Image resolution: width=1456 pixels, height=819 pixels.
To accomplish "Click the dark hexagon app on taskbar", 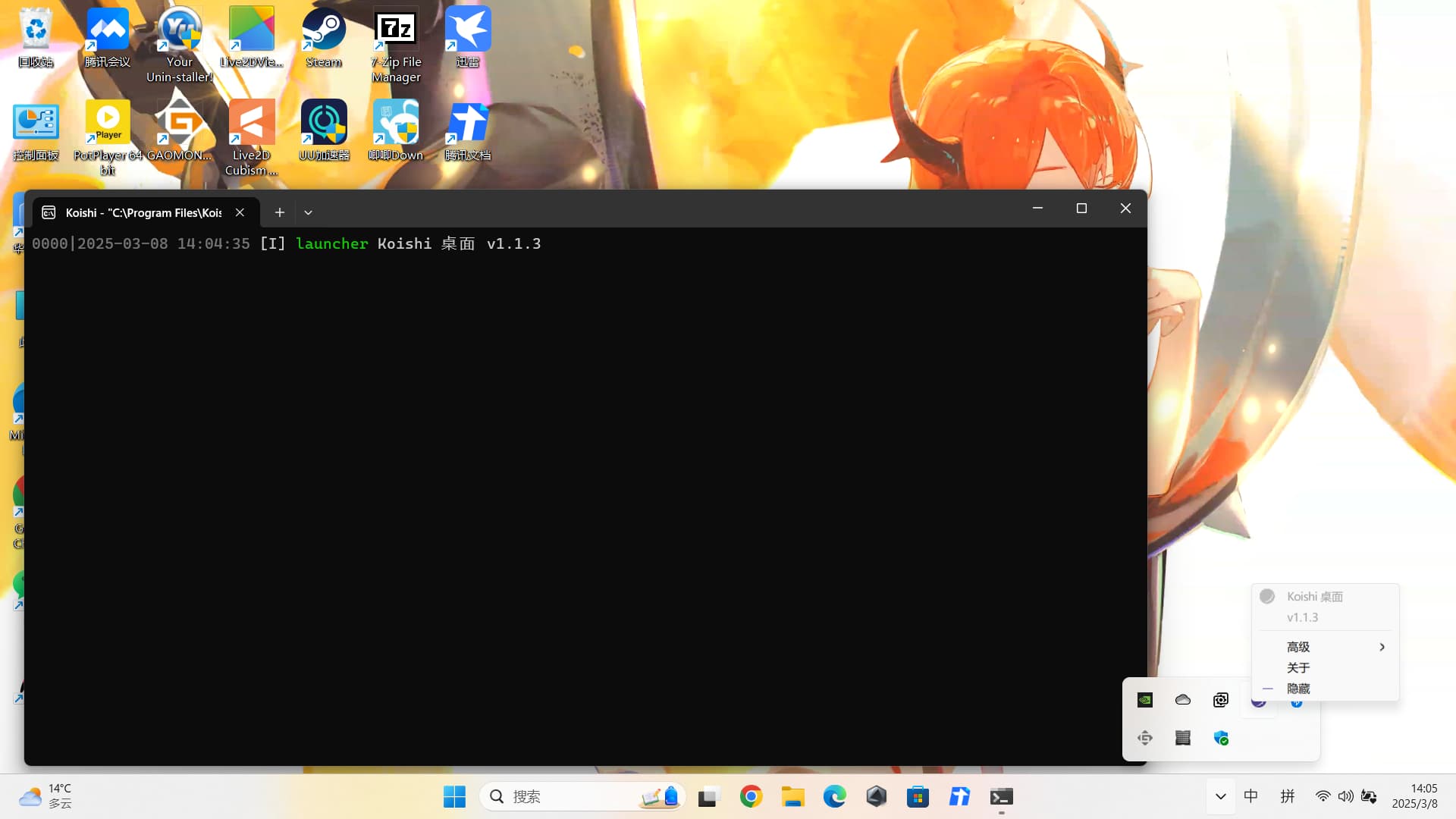I will [877, 796].
